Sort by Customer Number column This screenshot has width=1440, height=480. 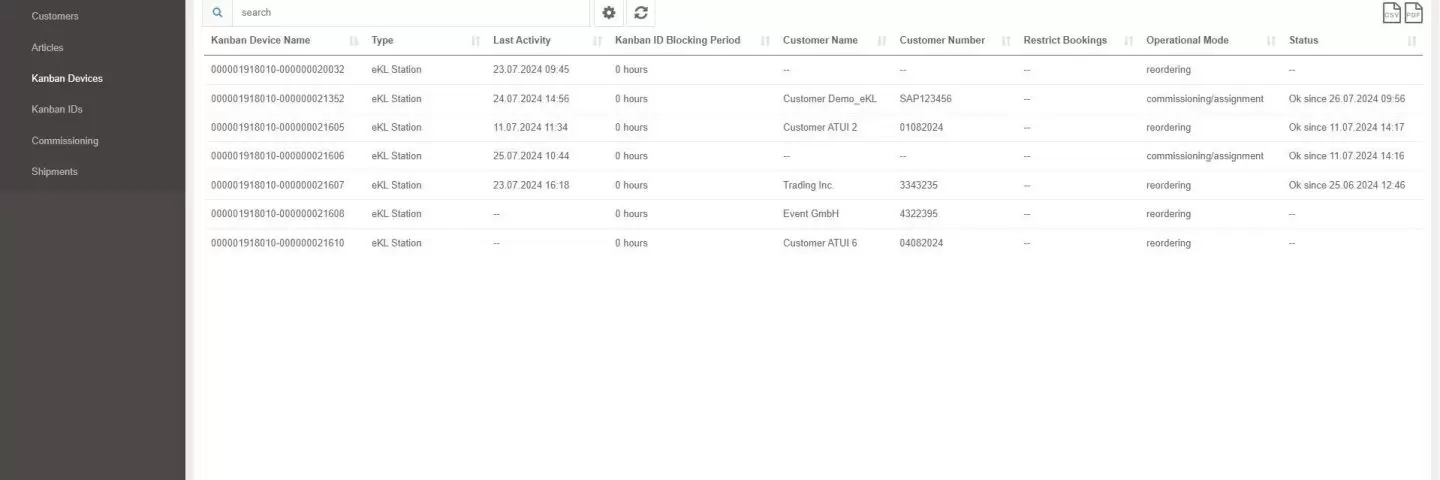pyautogui.click(x=942, y=40)
